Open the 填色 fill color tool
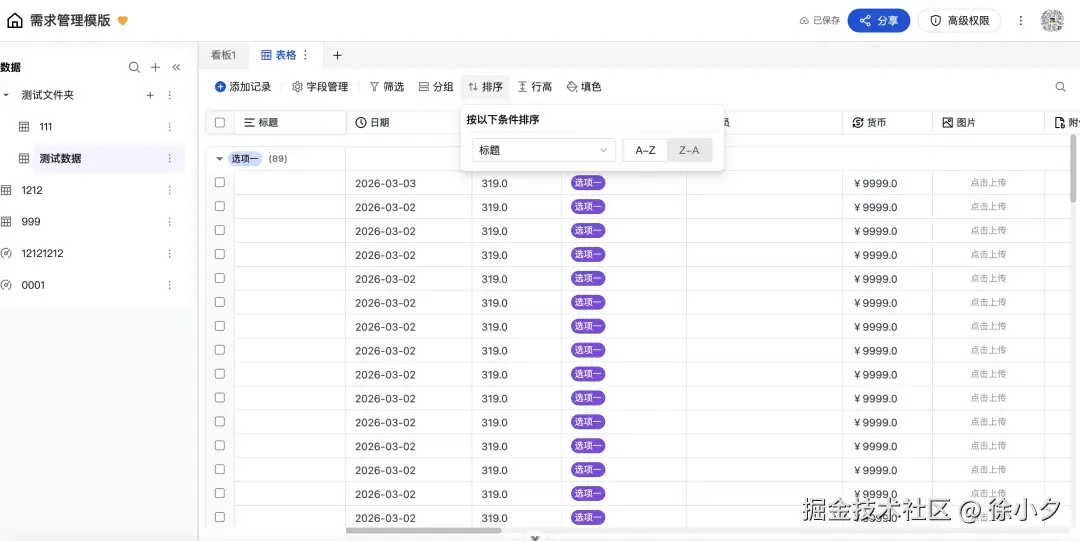1080x541 pixels. point(584,87)
